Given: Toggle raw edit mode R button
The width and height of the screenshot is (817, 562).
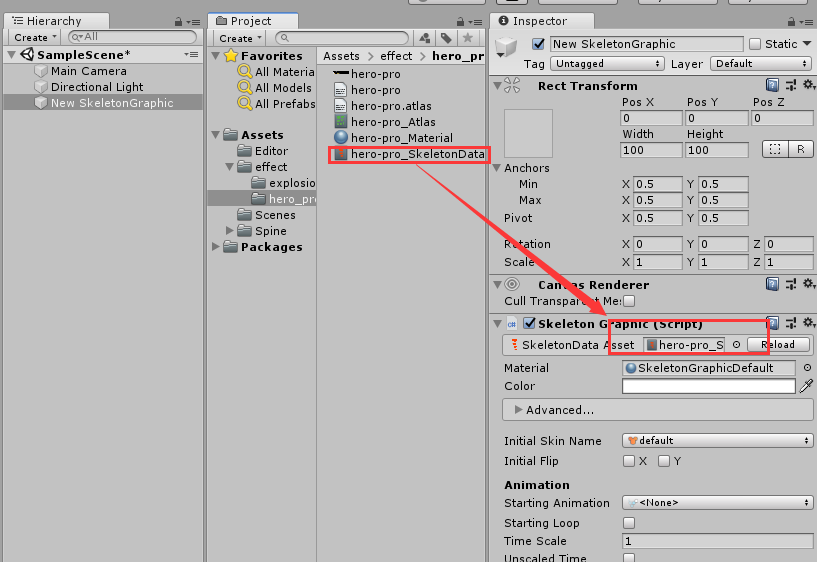Looking at the screenshot, I should [800, 149].
